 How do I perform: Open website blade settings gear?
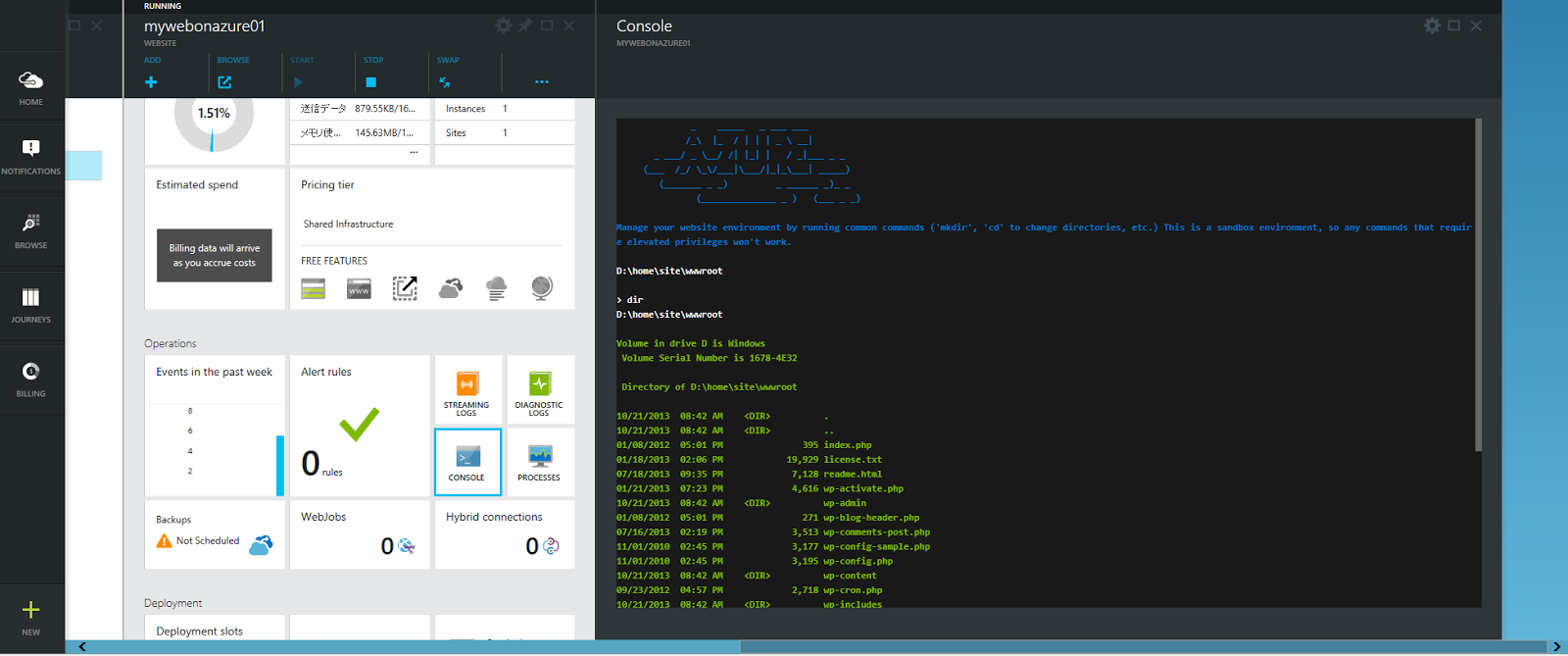coord(503,25)
